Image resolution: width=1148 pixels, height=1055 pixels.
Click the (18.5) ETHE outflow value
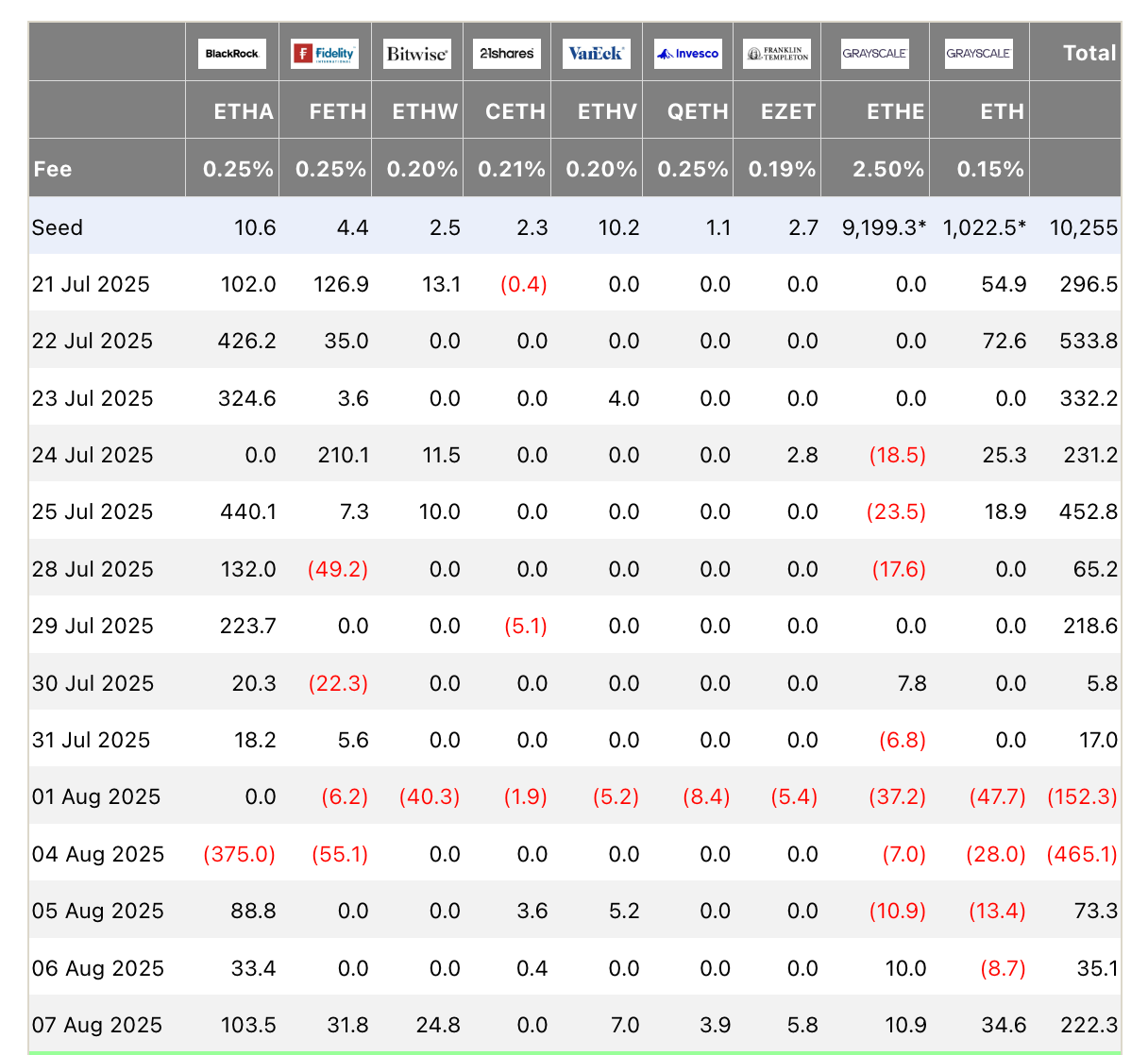point(898,455)
